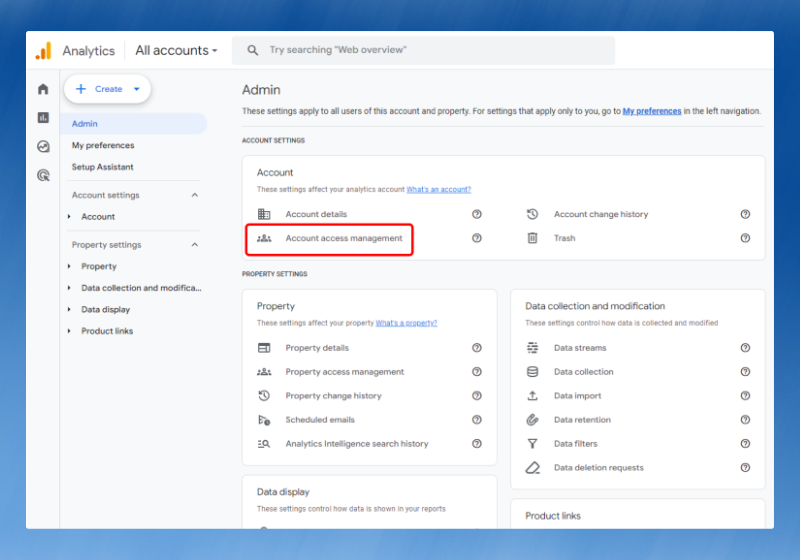Expand the Data display tree arrow
This screenshot has width=800, height=560.
click(69, 310)
